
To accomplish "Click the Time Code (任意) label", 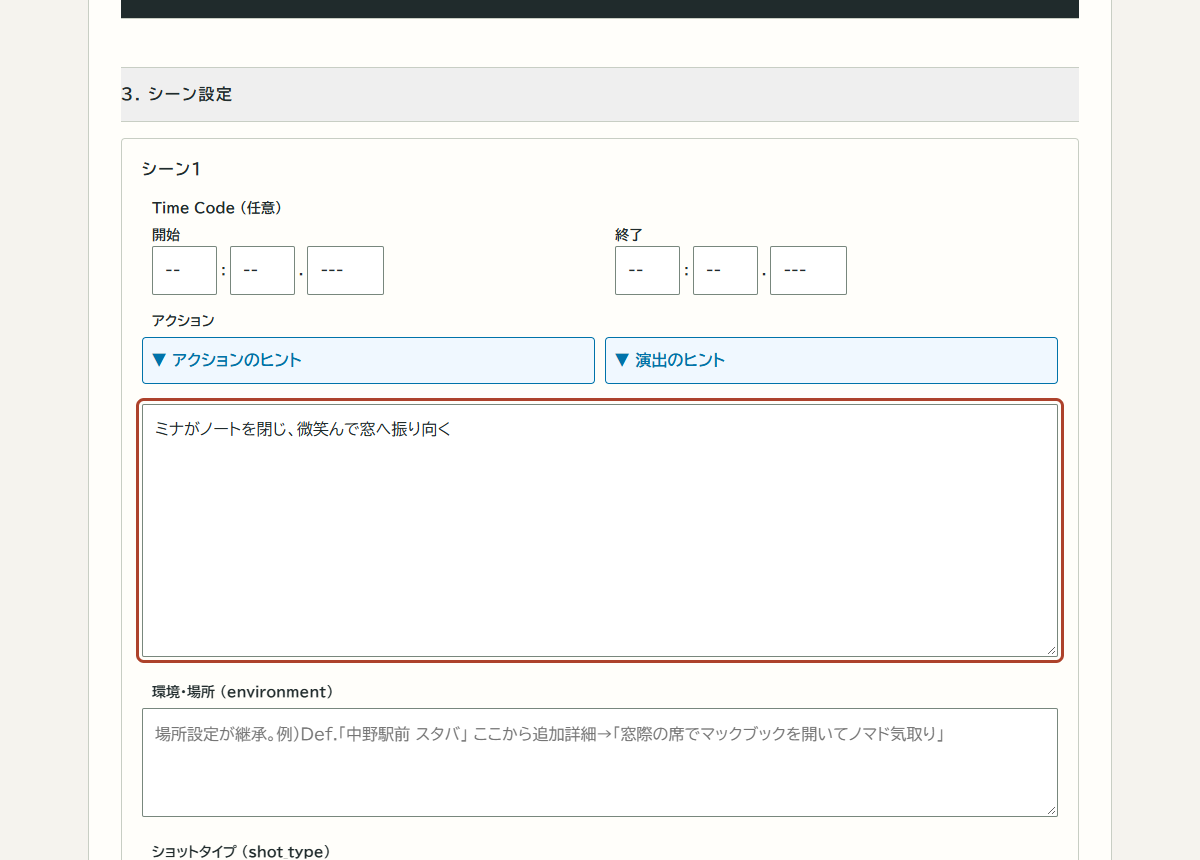I will click(x=217, y=208).
